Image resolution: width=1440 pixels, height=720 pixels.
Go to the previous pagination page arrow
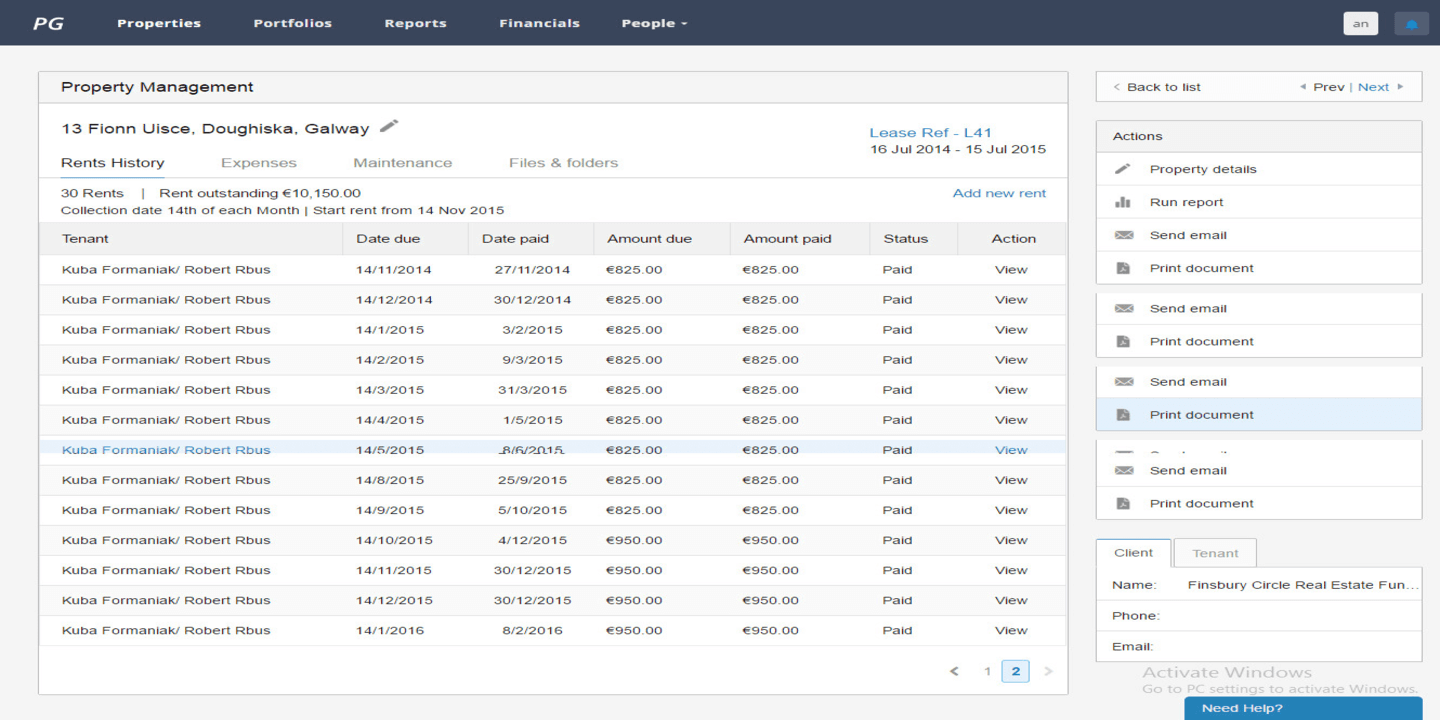(954, 672)
